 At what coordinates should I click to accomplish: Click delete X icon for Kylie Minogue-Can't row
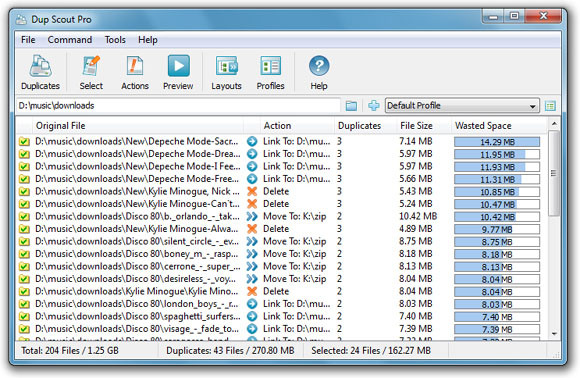tap(252, 204)
